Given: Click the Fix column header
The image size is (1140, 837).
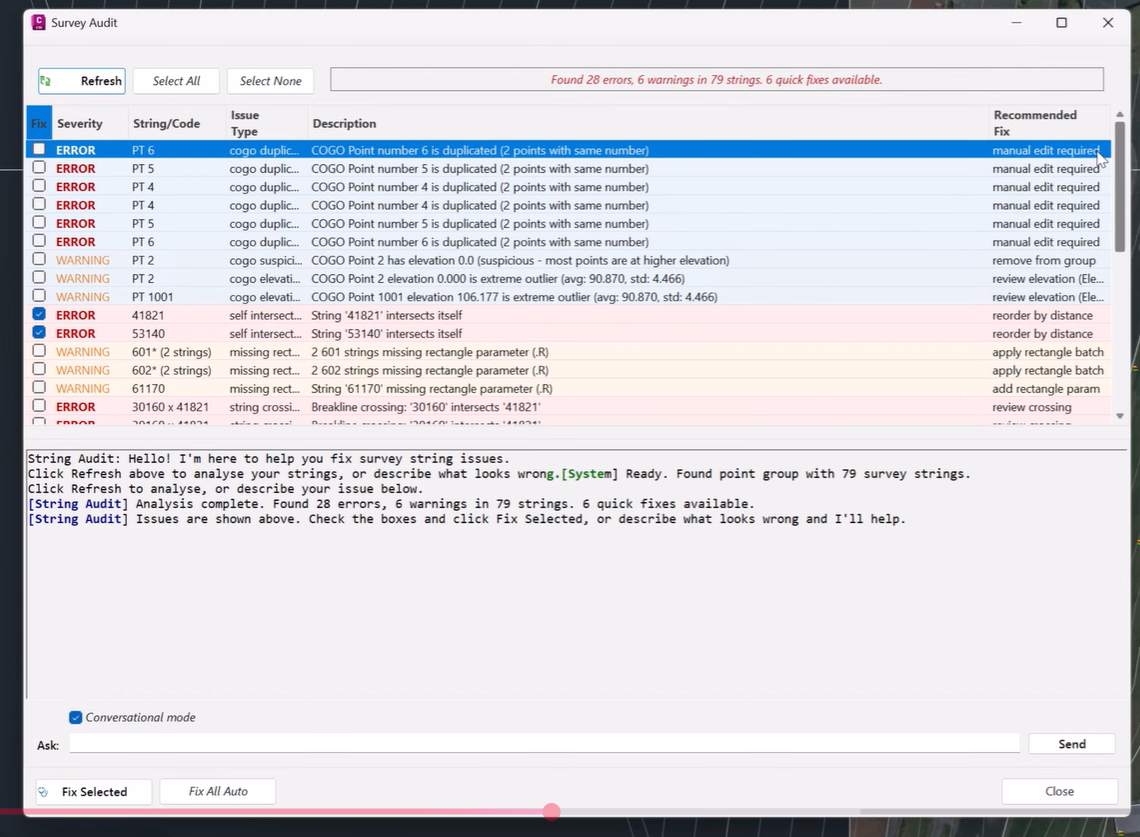Looking at the screenshot, I should 39,124.
